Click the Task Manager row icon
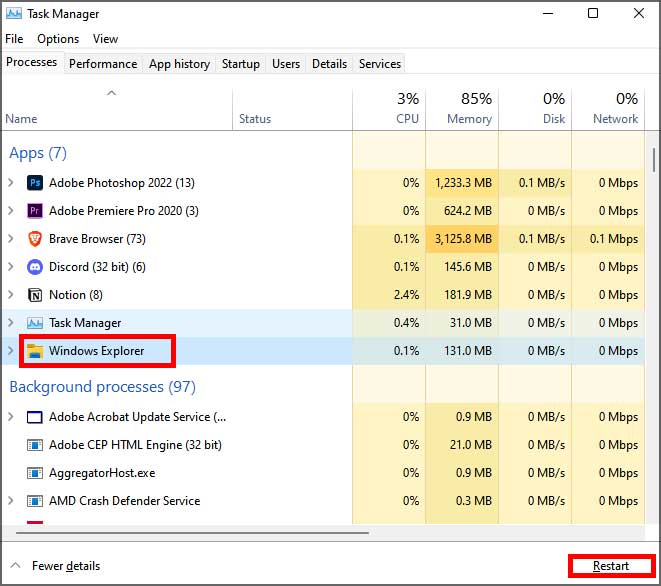661x586 pixels. coord(35,323)
